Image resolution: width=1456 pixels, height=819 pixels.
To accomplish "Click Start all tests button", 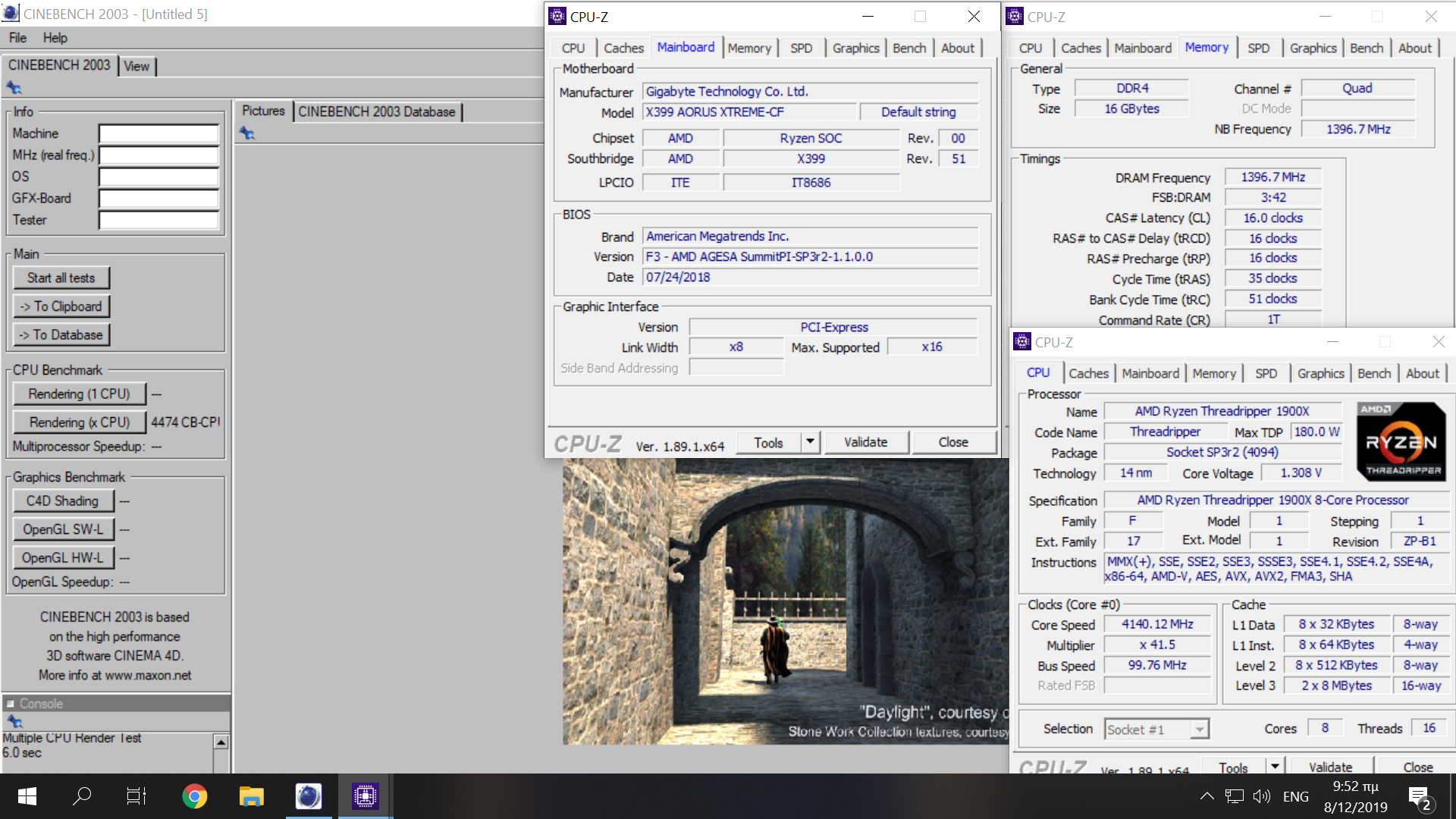I will click(x=61, y=278).
